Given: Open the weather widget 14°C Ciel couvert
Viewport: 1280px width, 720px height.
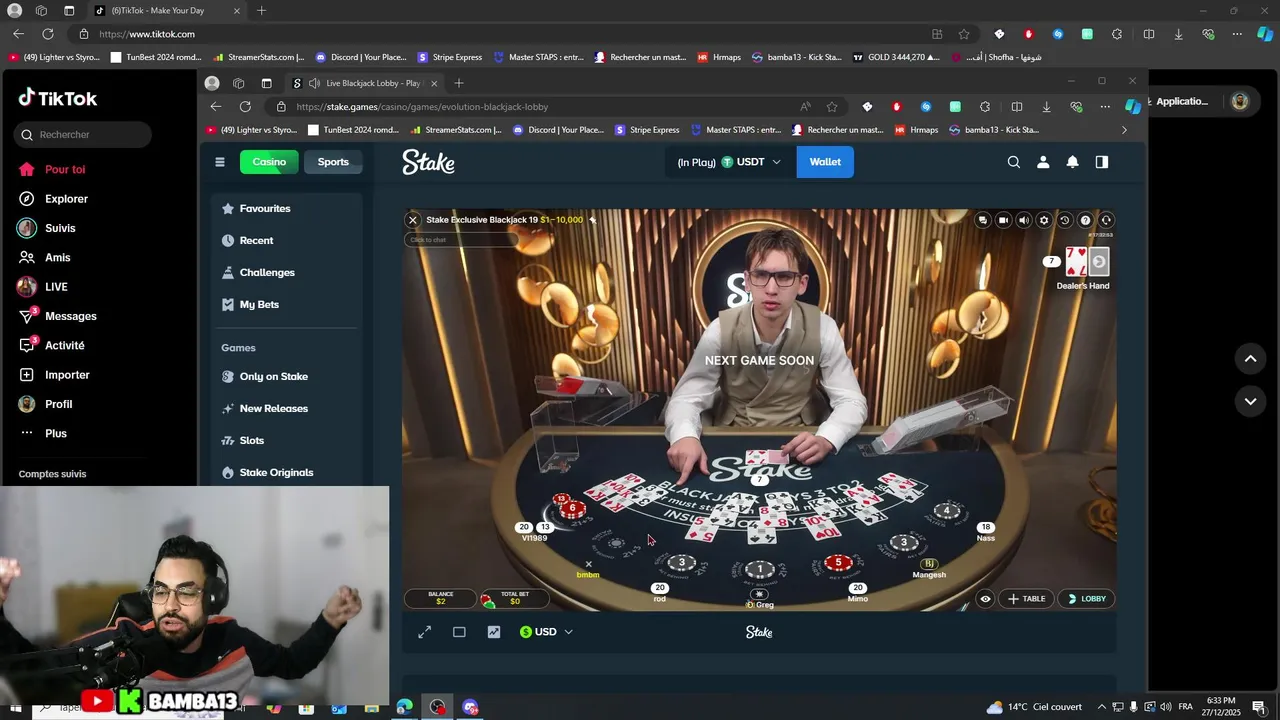Looking at the screenshot, I should (1034, 707).
